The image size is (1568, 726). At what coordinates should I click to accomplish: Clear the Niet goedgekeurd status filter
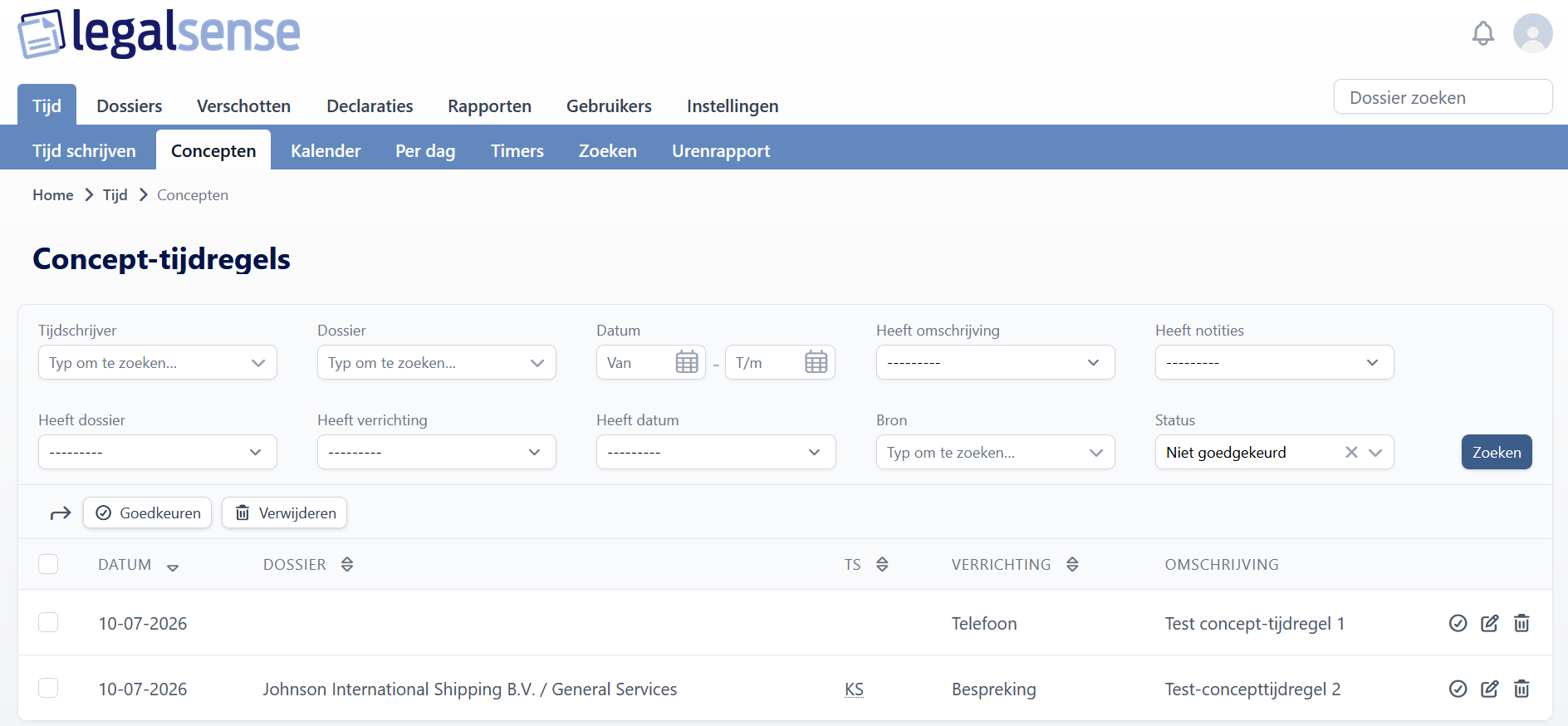click(1351, 452)
